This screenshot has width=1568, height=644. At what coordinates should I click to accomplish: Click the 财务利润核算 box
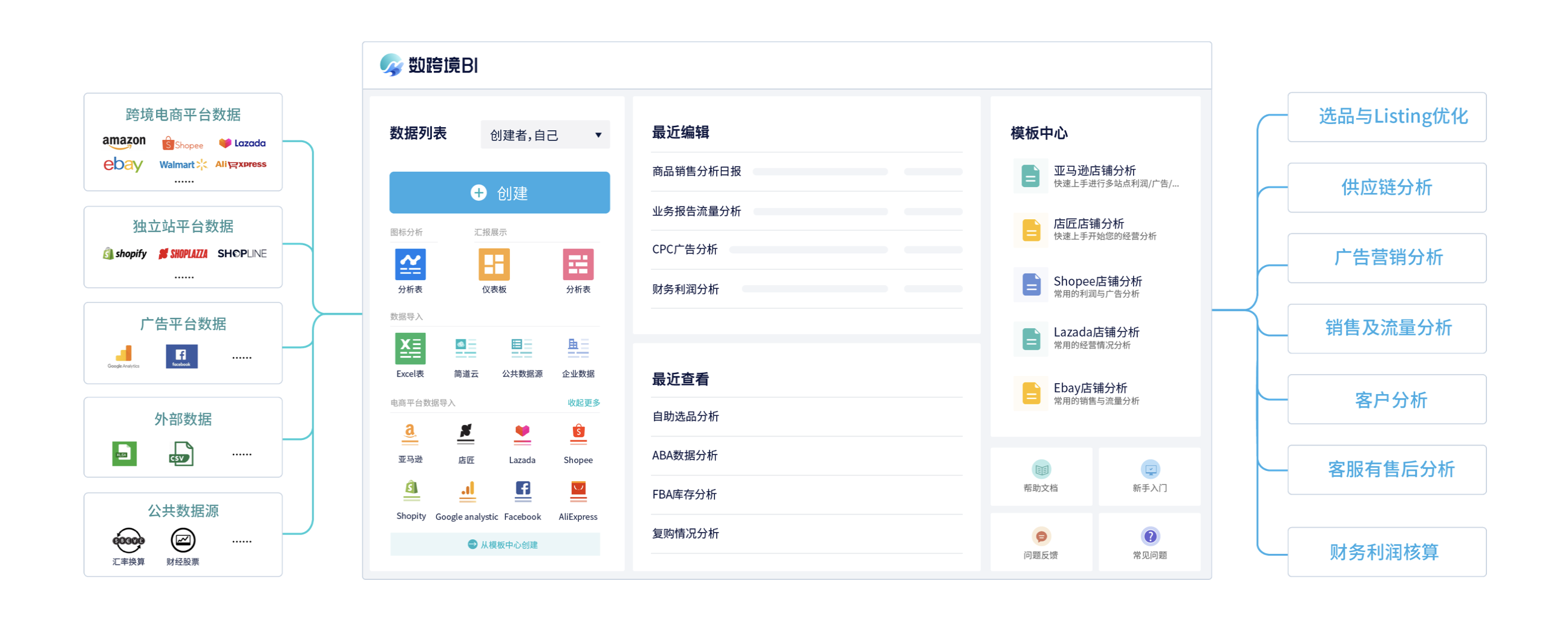click(x=1387, y=552)
